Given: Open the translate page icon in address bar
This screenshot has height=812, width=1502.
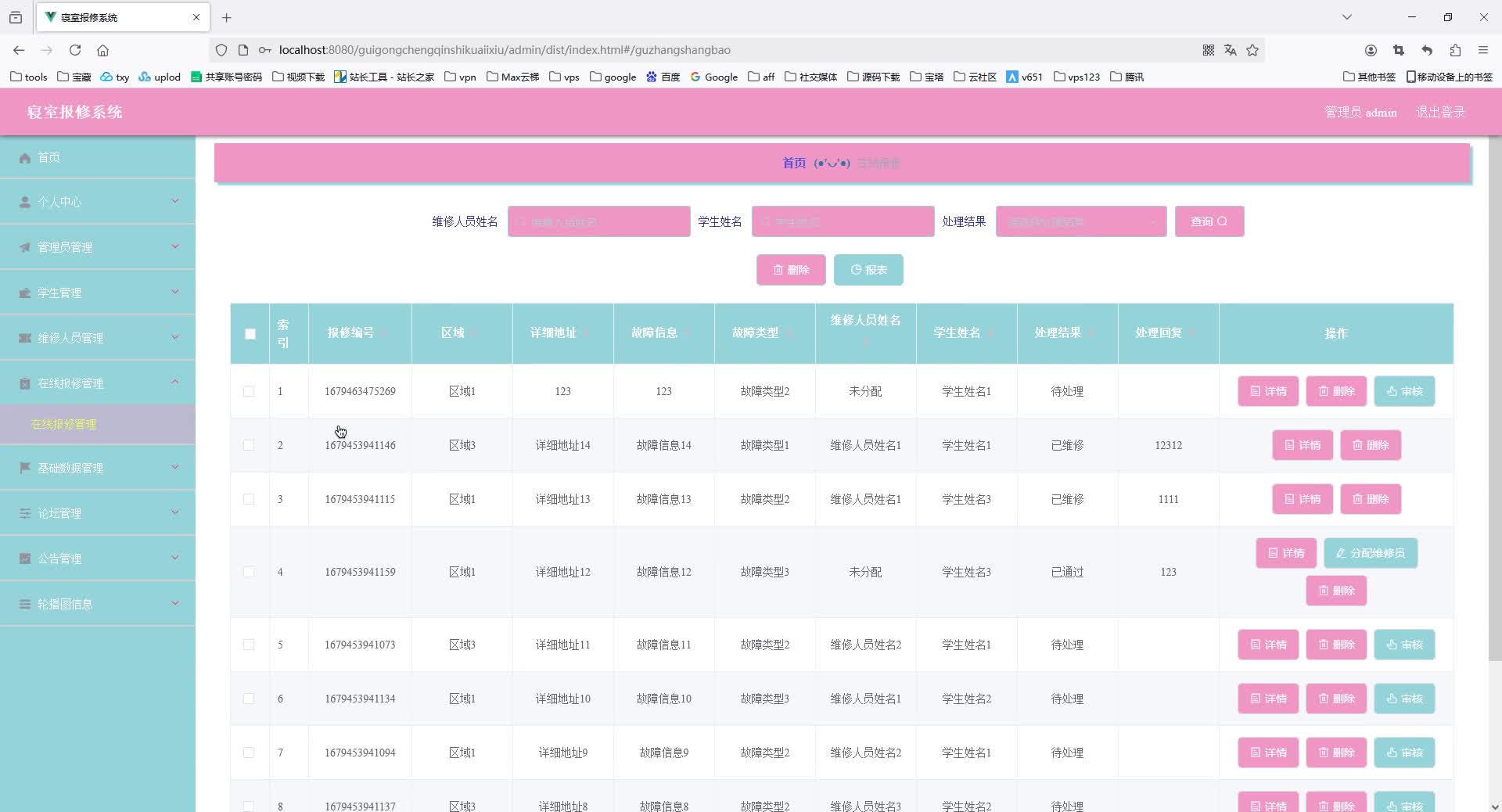Looking at the screenshot, I should pos(1231,50).
